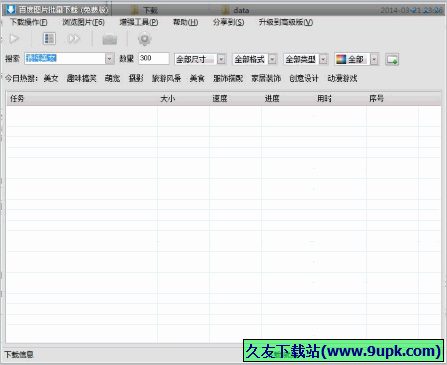Viewport: 447px width, 365px height.
Task: Open the task list icon in toolbar
Action: (49, 39)
